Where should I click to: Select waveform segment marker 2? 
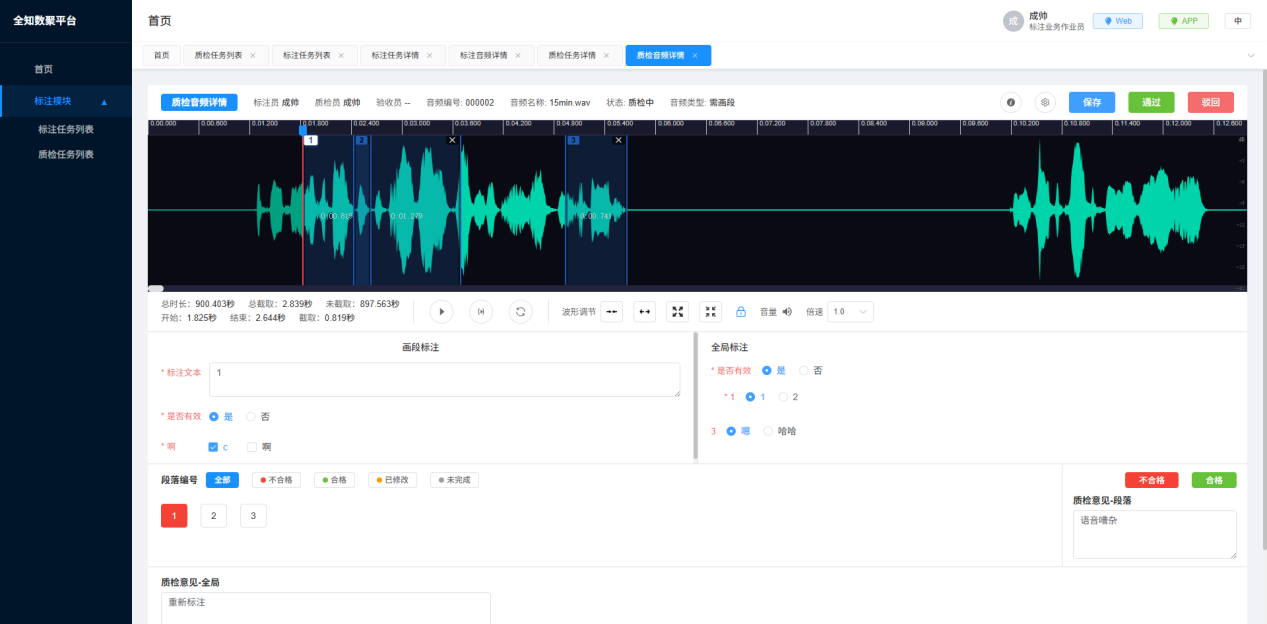[x=362, y=141]
